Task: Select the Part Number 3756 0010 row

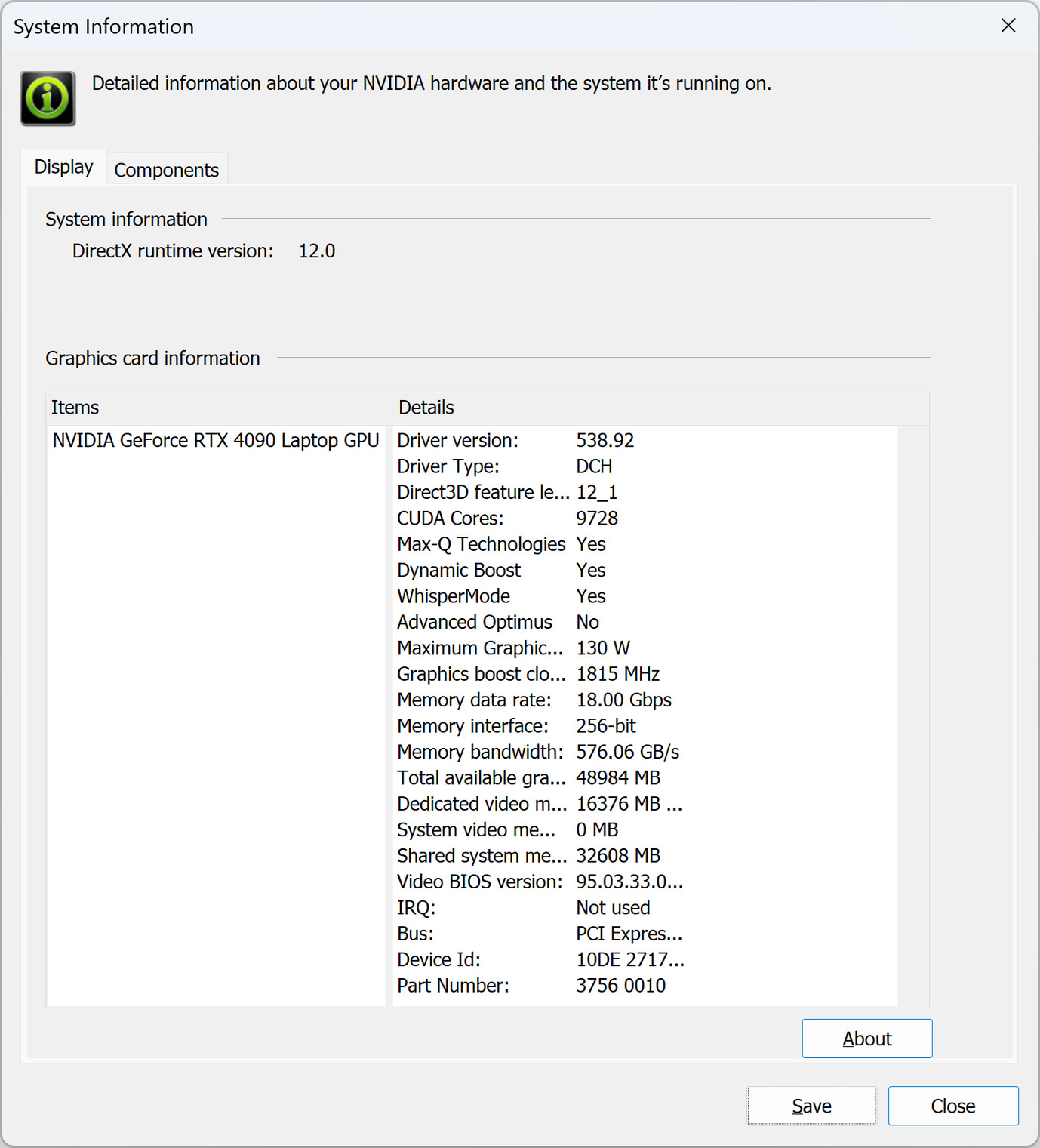Action: (x=645, y=986)
